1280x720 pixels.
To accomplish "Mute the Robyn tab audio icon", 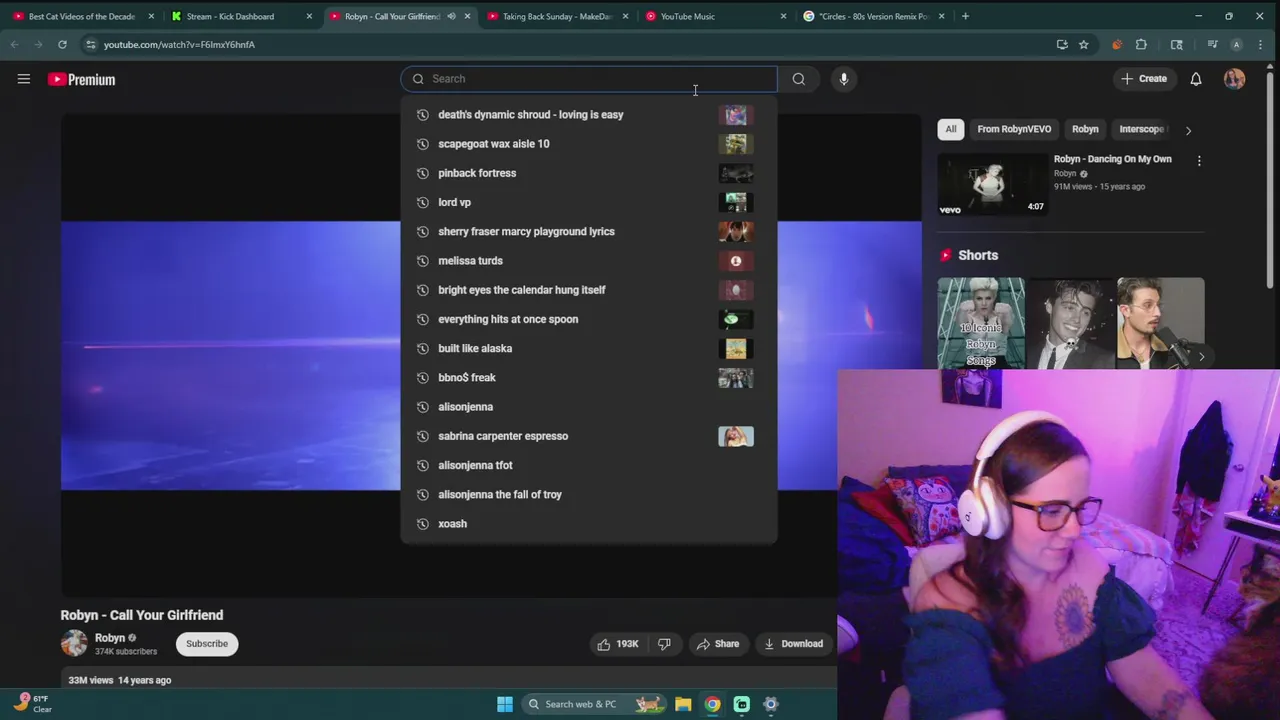I will point(451,16).
